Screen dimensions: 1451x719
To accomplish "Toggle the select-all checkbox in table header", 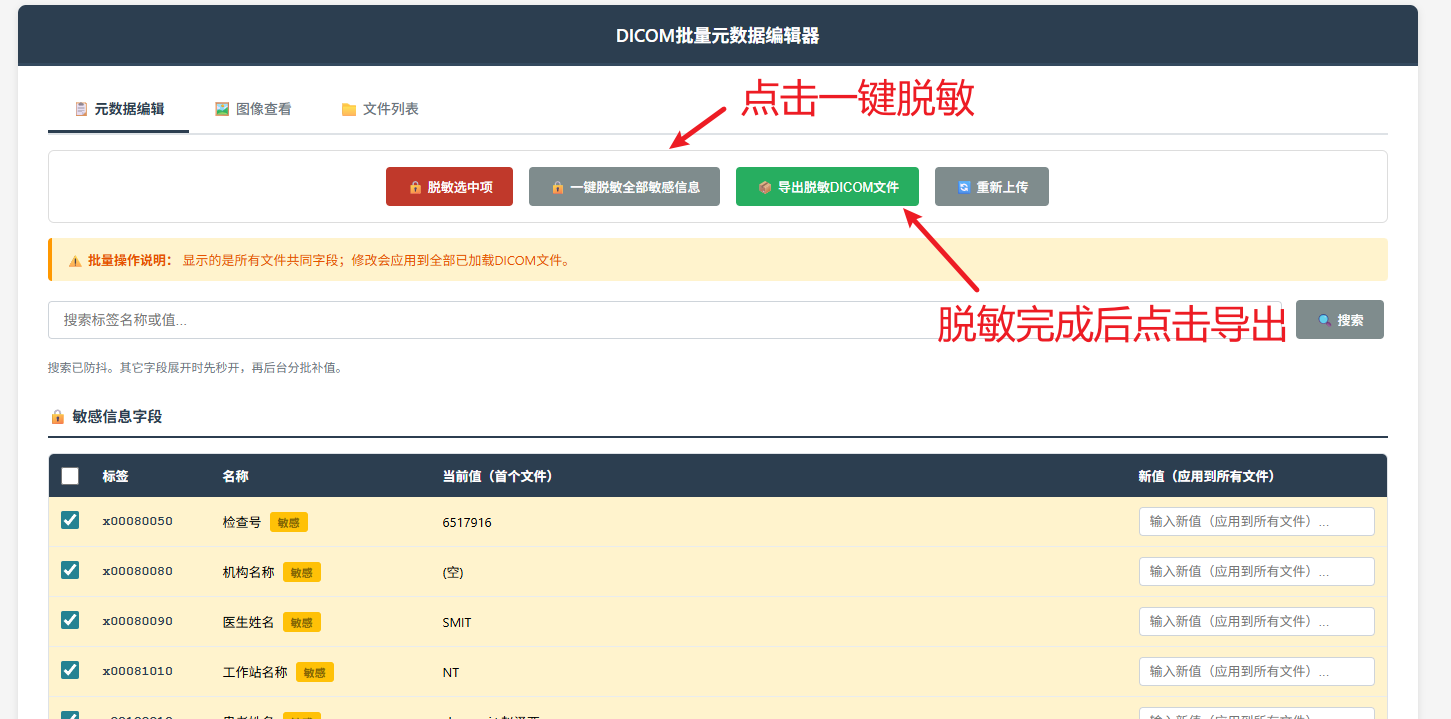I will point(70,476).
